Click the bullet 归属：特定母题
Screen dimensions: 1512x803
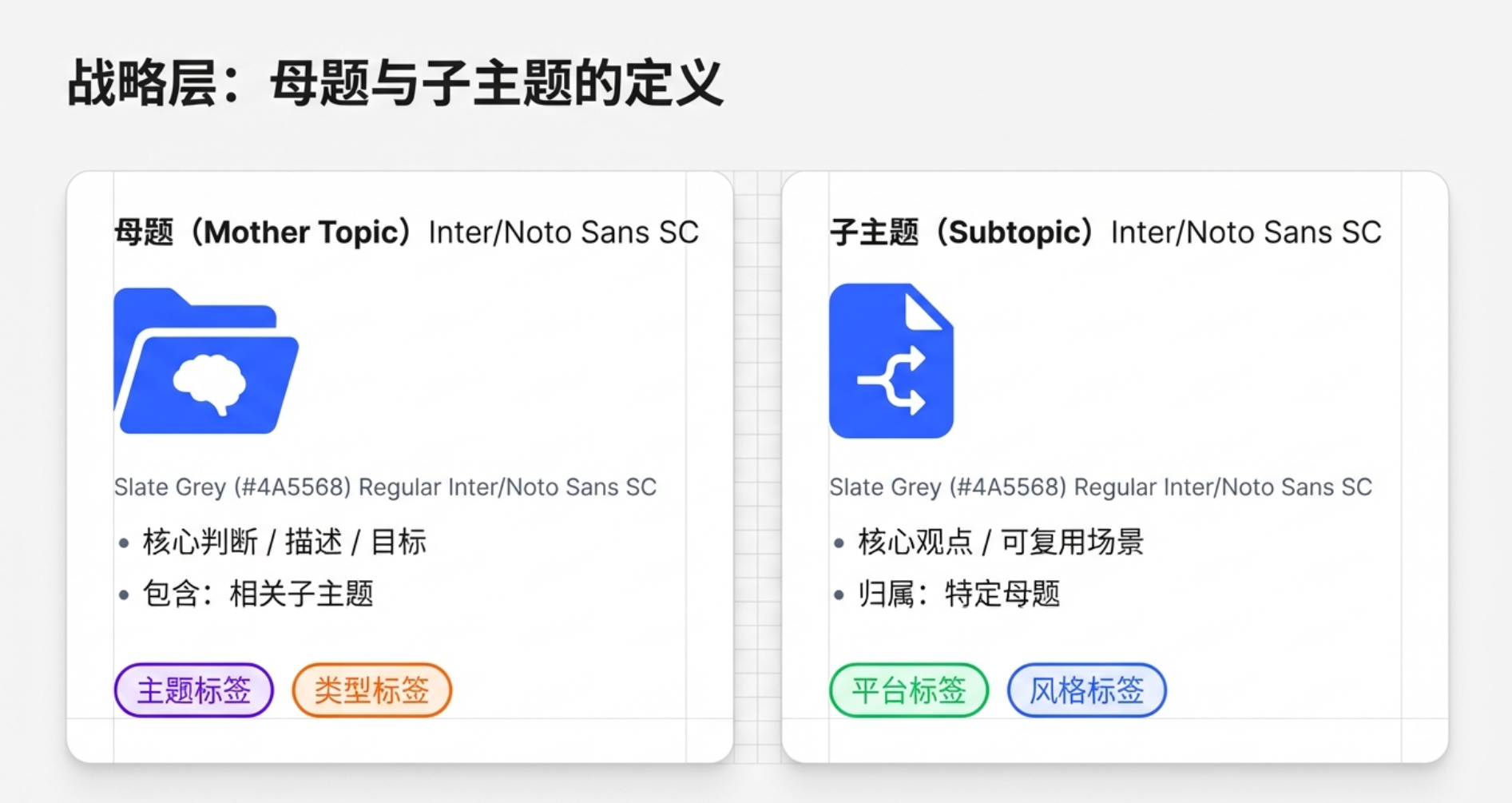pyautogui.click(x=958, y=594)
